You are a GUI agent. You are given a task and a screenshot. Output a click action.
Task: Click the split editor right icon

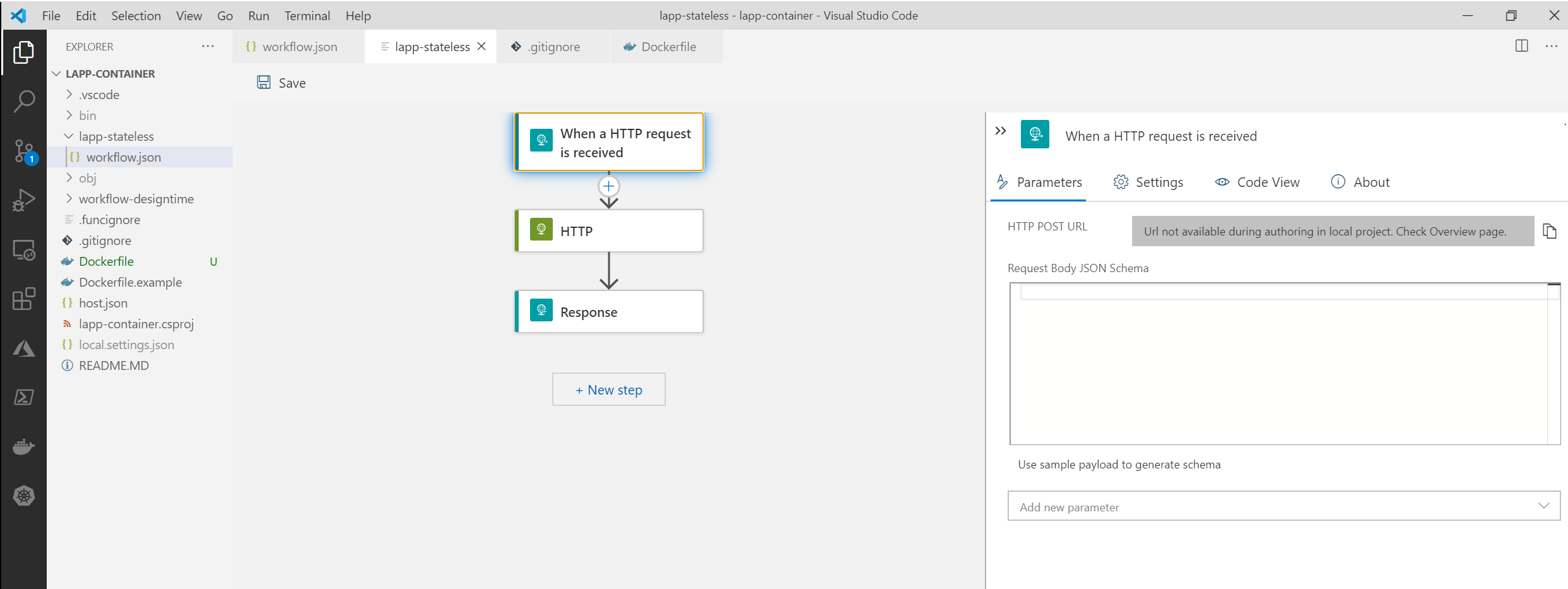1521,46
